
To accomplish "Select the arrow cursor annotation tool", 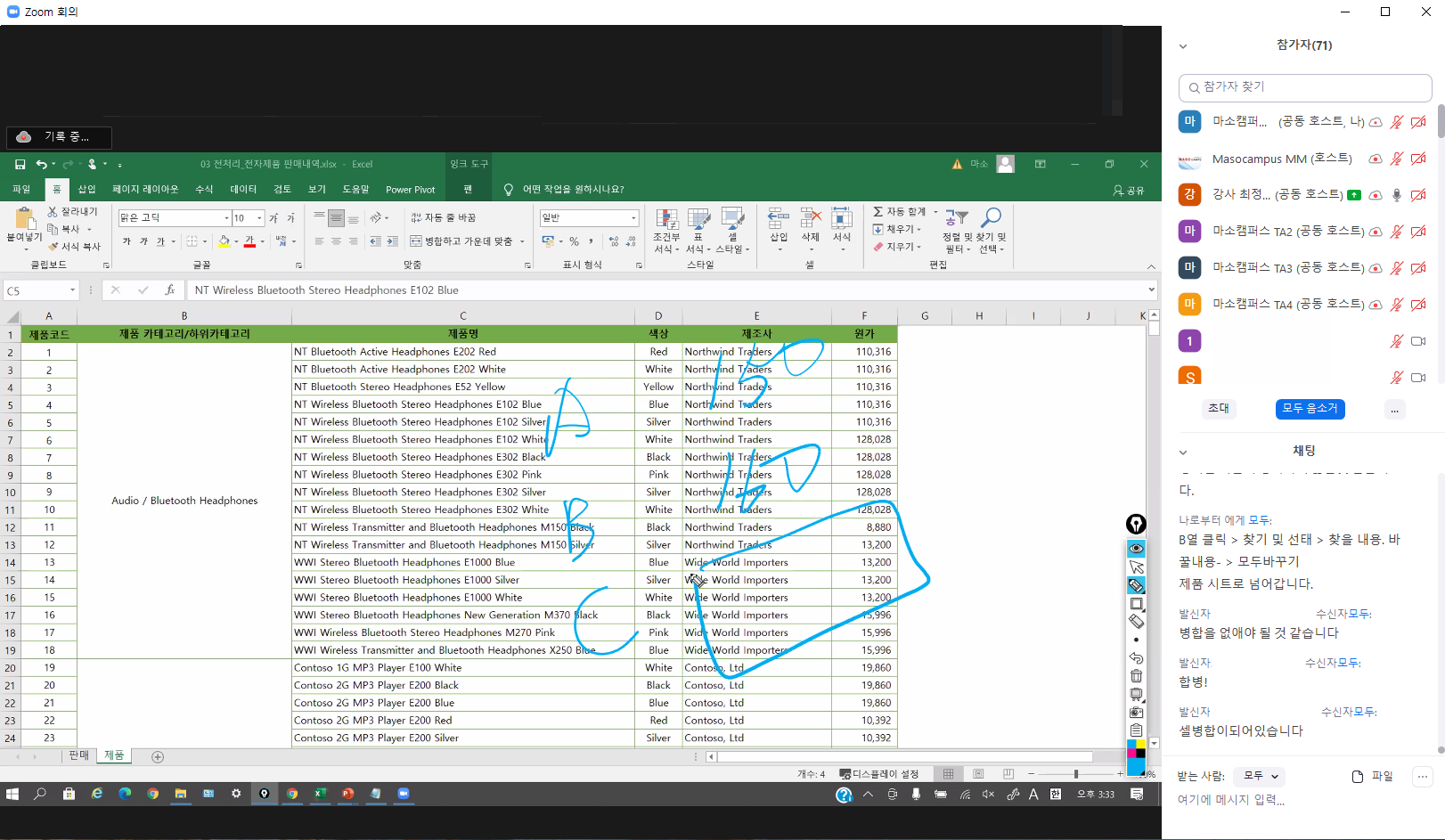I will (1136, 567).
